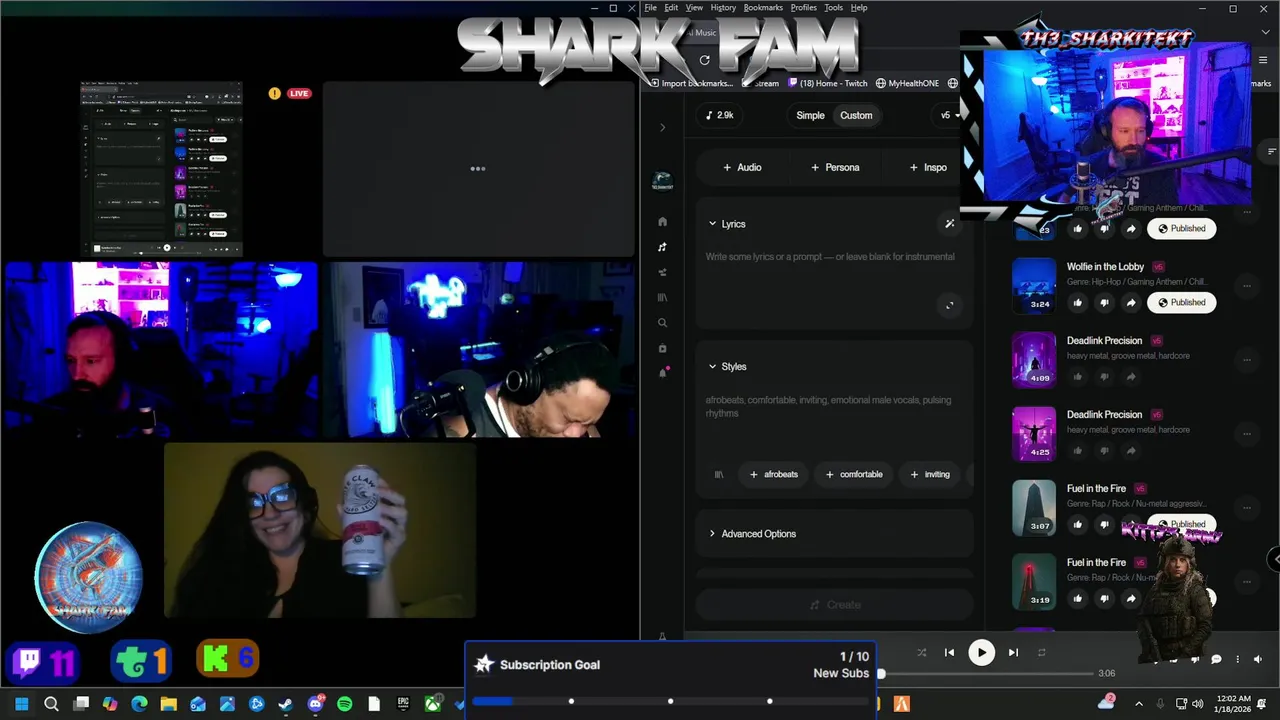Screen dimensions: 1280x720
Task: Skip to the next track in player
Action: 1013,653
